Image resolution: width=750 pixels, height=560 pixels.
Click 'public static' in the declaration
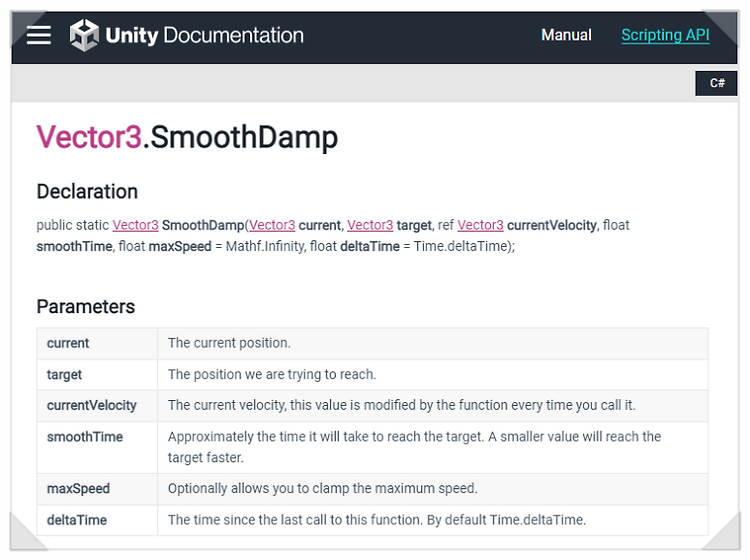click(x=73, y=225)
